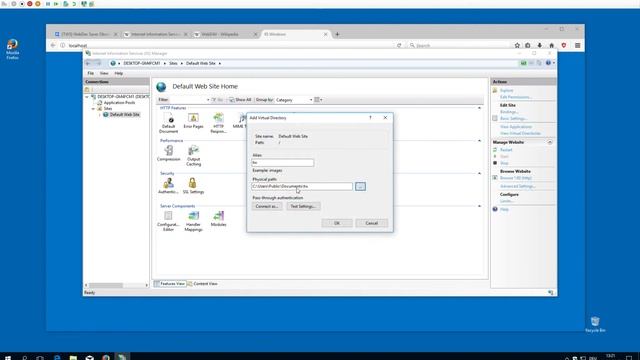Open the Compression feature icon
Viewport: 640px width, 360px height.
click(169, 153)
